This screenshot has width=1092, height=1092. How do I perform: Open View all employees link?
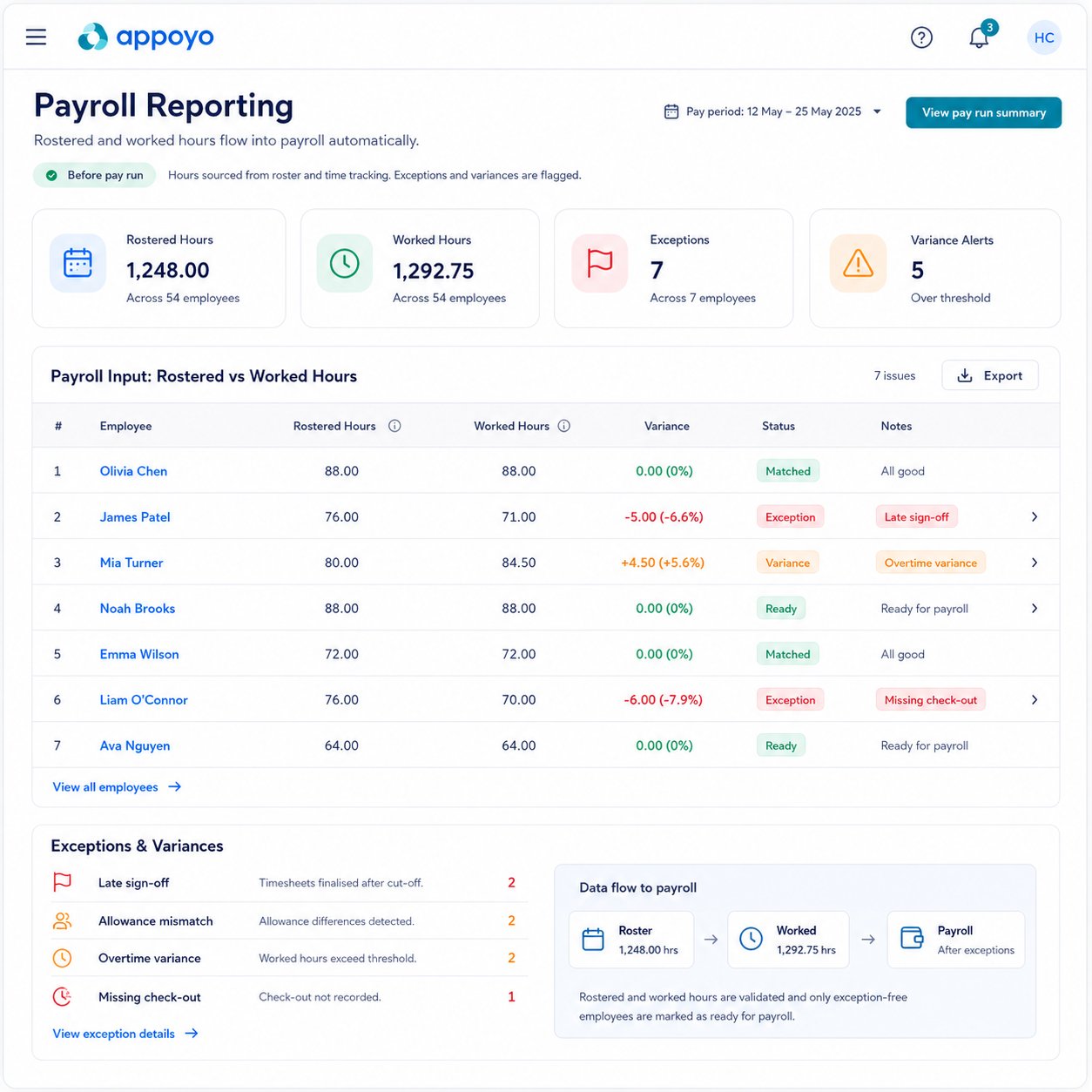(117, 787)
